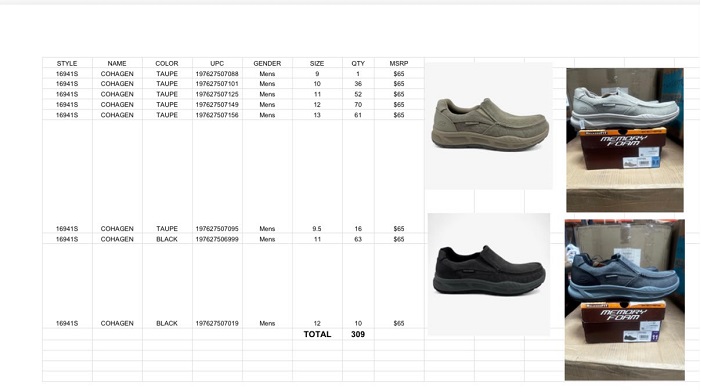Screen dimensions: 701x392
Task: Select the COLOR header cell
Action: [167, 63]
